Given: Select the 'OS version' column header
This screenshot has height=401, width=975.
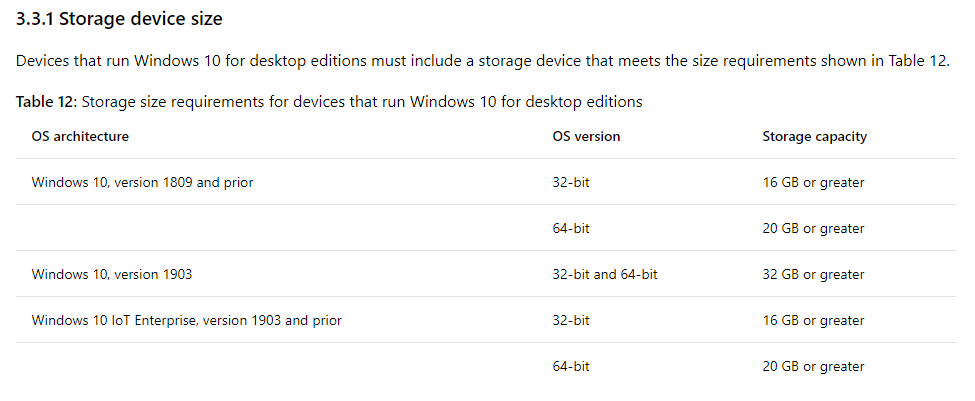Looking at the screenshot, I should click(x=586, y=136).
